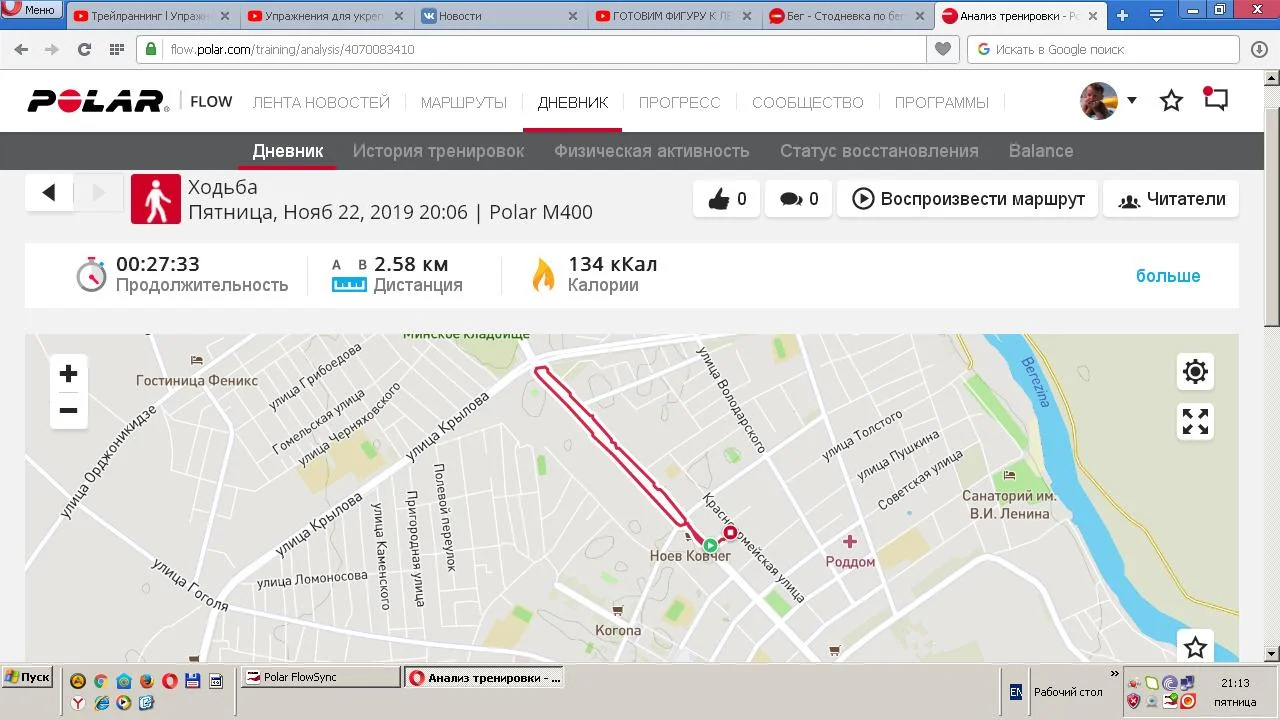Open the Читатели button

point(1171,199)
